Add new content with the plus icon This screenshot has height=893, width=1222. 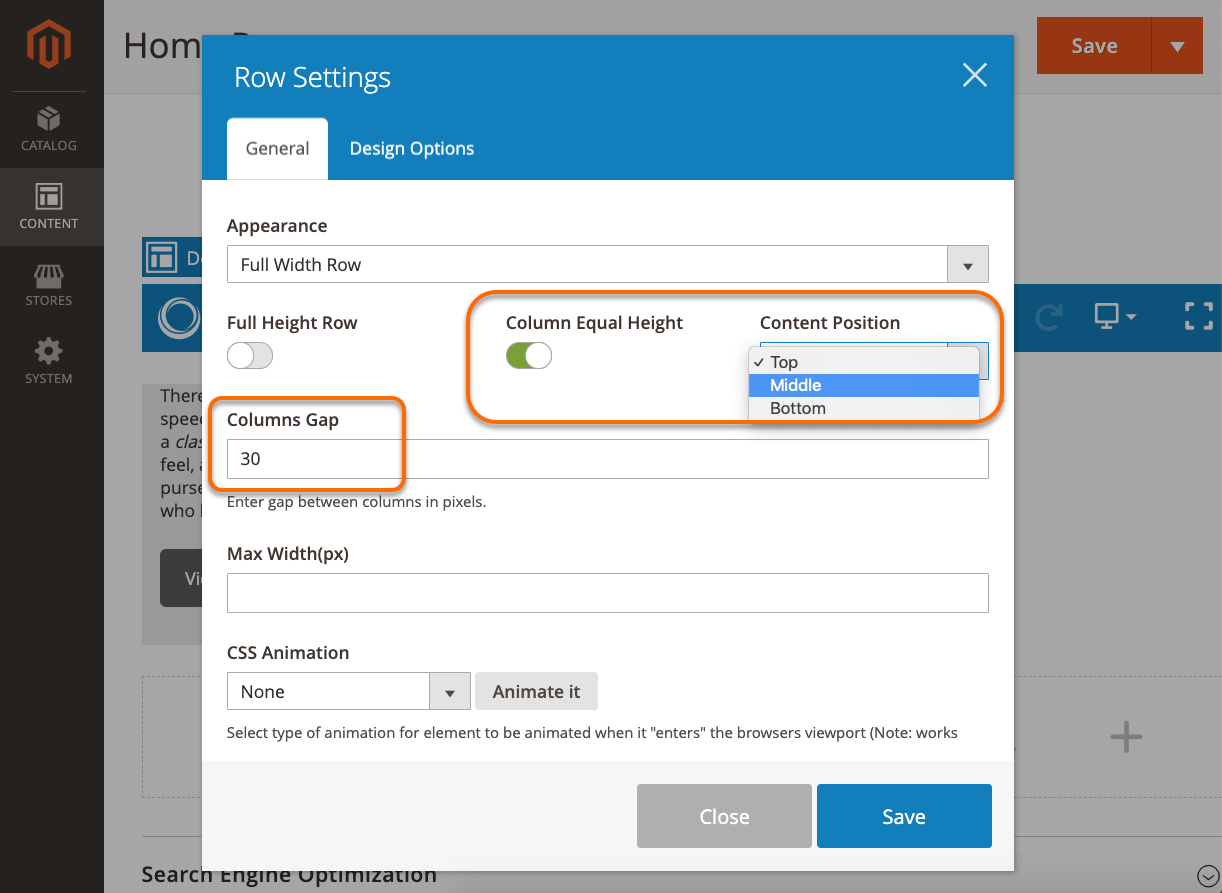1125,737
